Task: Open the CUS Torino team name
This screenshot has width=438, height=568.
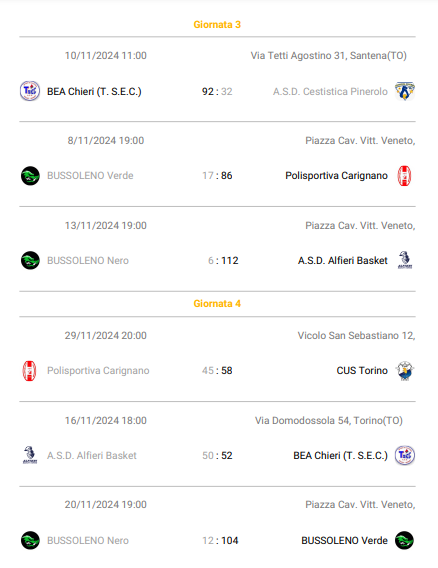Action: (362, 371)
